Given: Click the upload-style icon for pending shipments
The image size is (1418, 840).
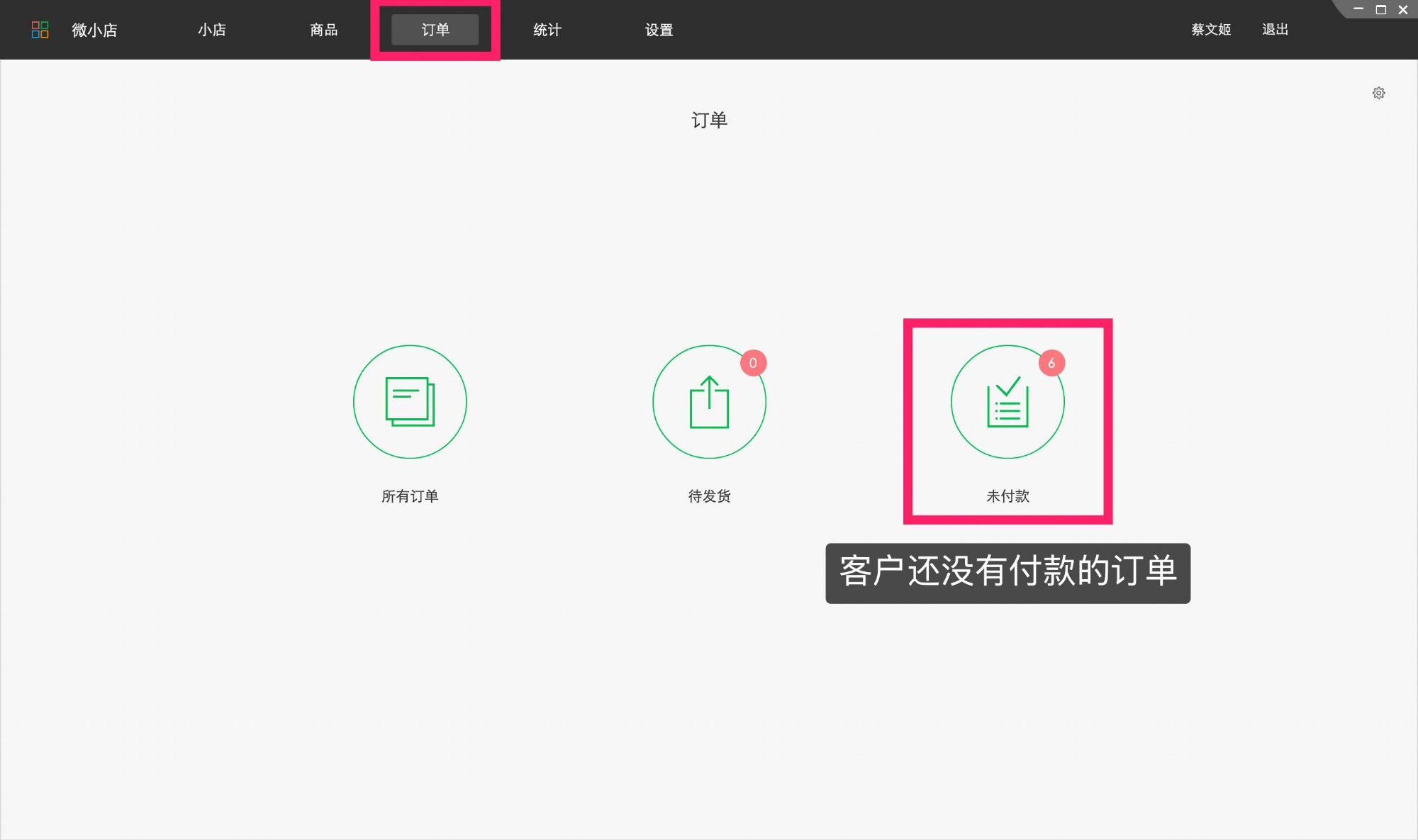Looking at the screenshot, I should [708, 401].
